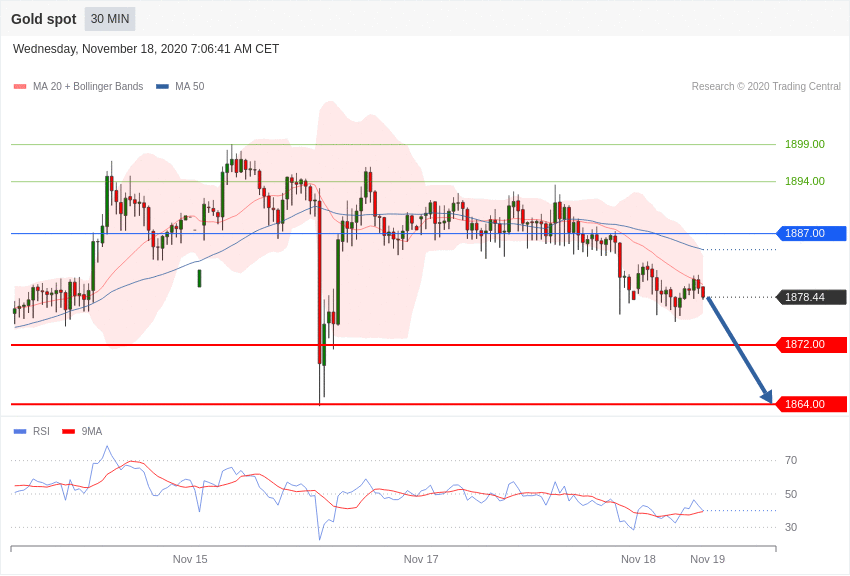
Task: Click the MA 20 + Bollinger Bands legend swatch
Action: pos(20,86)
